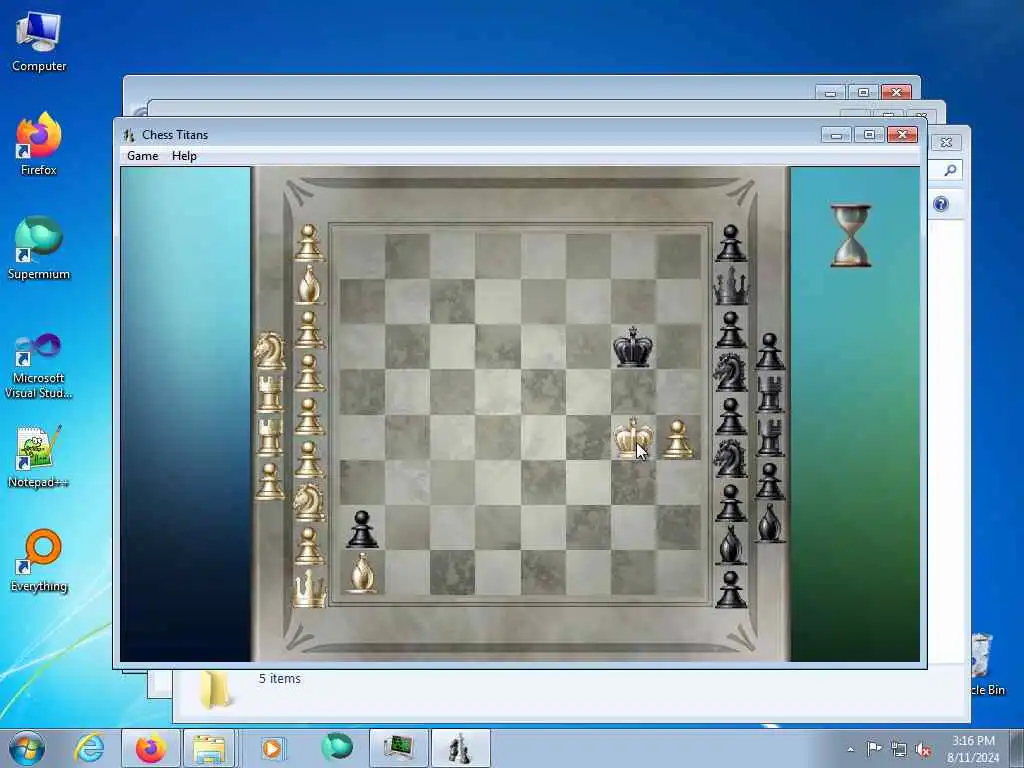Screen dimensions: 1024x768
Task: Select the black pawn on the board
Action: click(362, 529)
